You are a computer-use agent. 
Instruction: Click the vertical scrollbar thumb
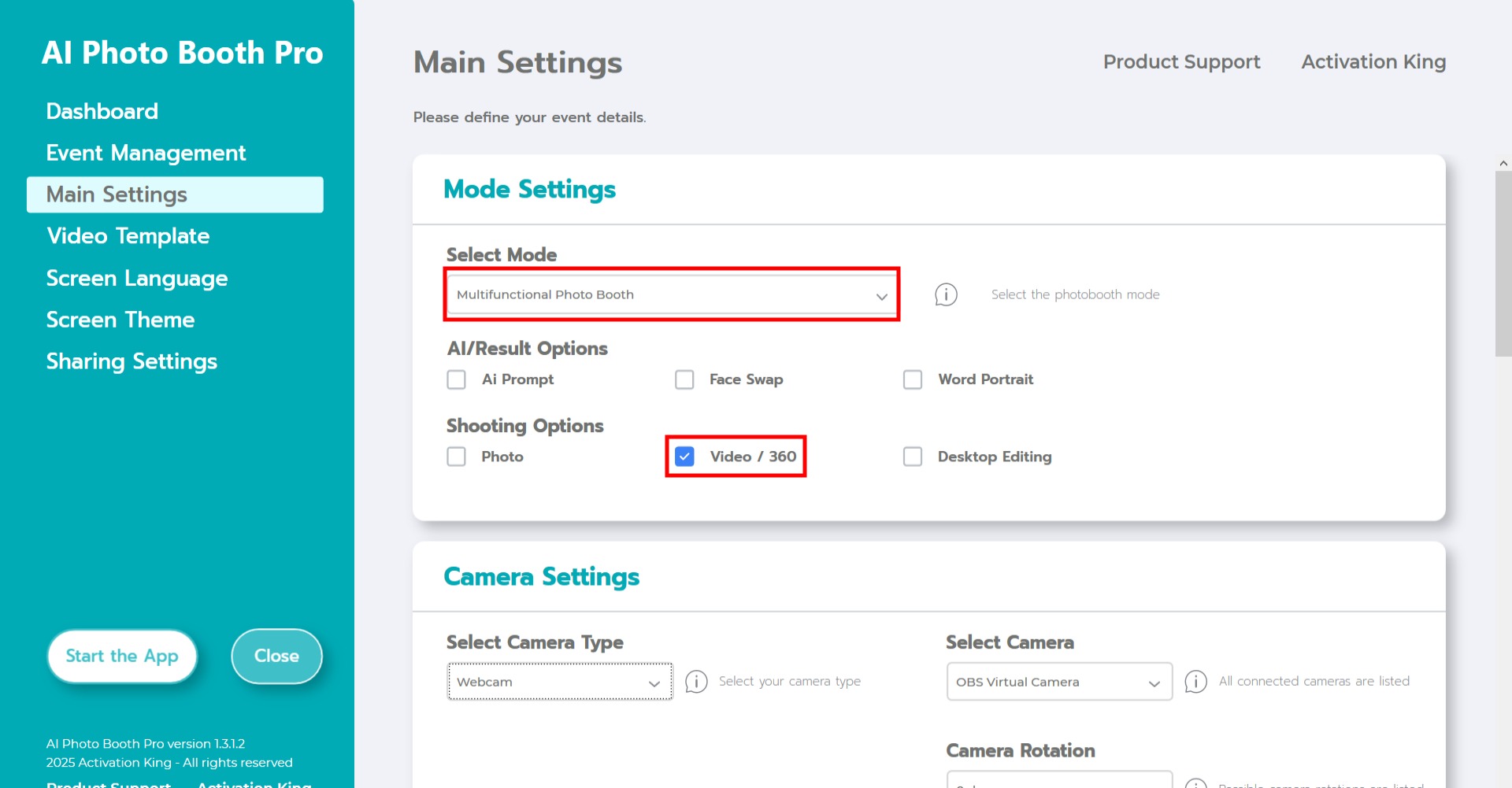tap(1503, 264)
